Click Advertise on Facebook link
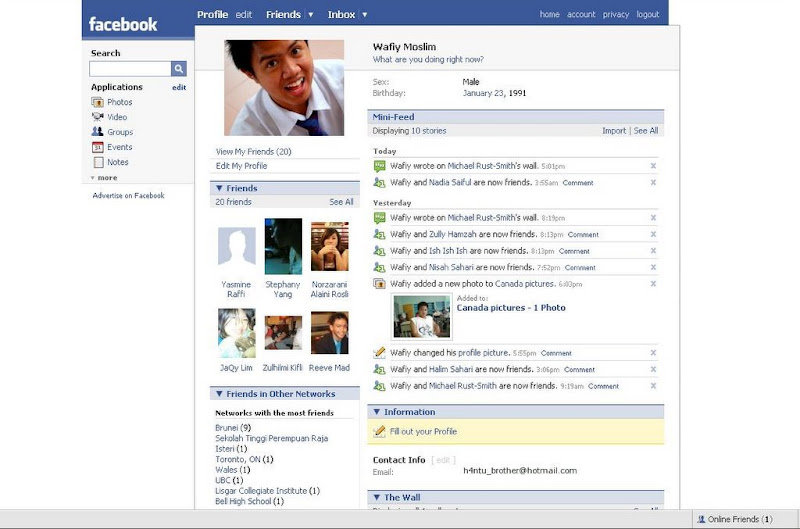 click(x=129, y=195)
